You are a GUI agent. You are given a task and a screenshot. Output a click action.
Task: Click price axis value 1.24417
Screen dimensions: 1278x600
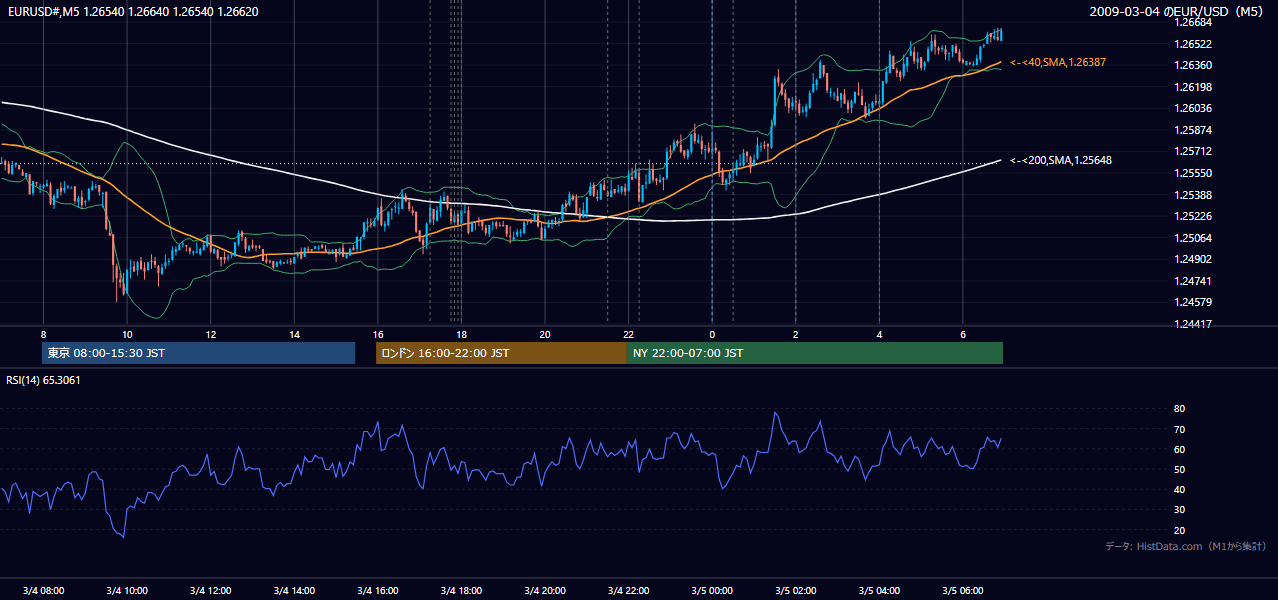[x=1193, y=324]
